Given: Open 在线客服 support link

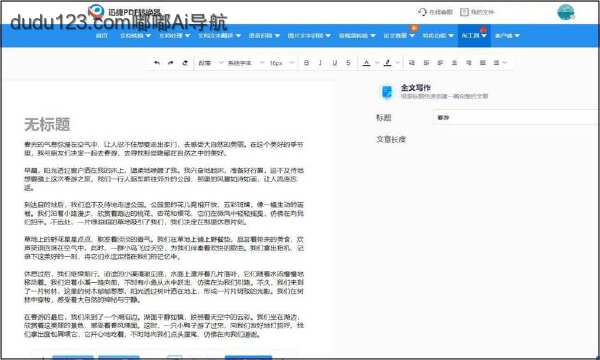Looking at the screenshot, I should click(x=435, y=12).
